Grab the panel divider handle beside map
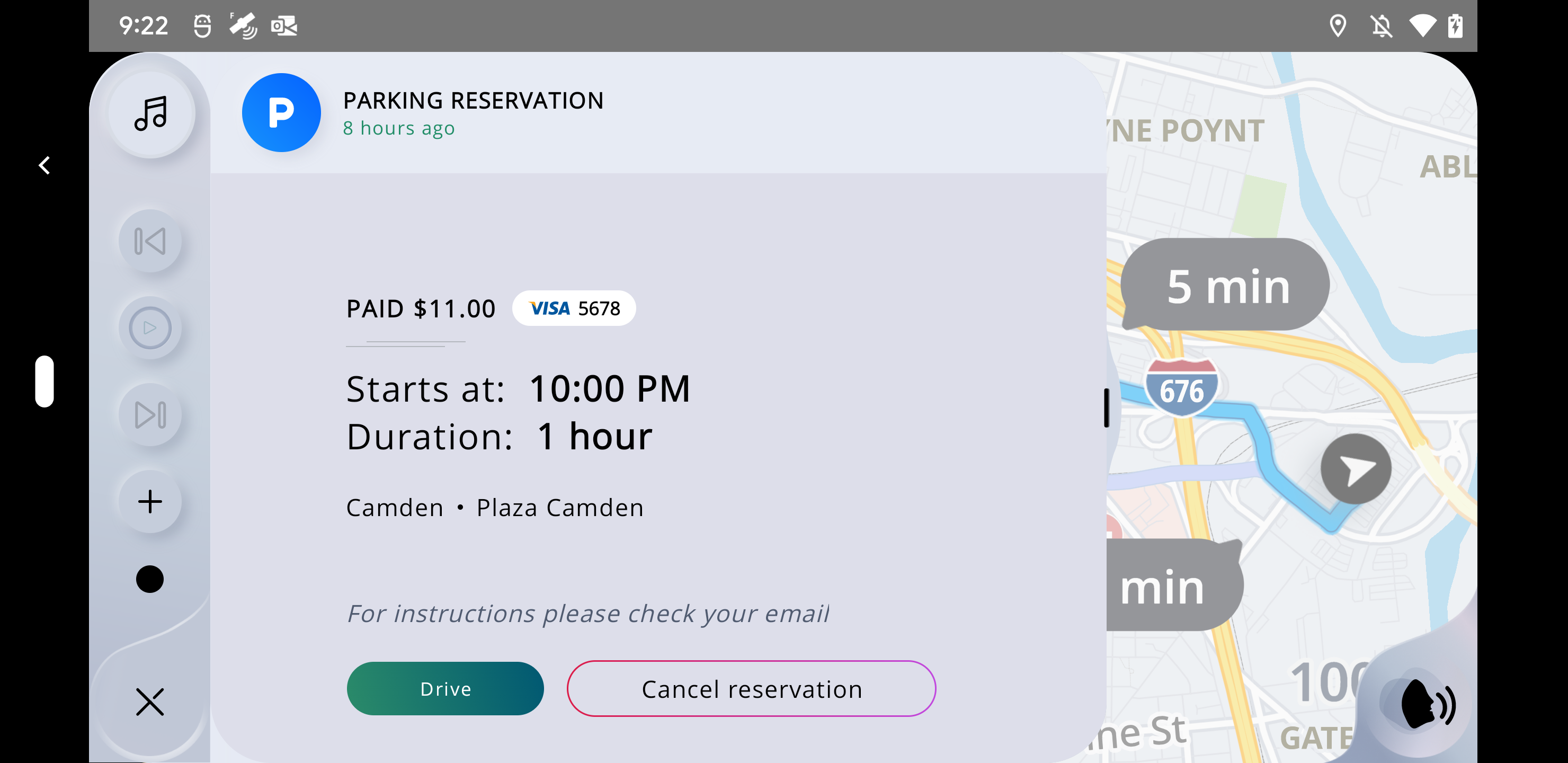This screenshot has width=1568, height=763. [x=1107, y=407]
